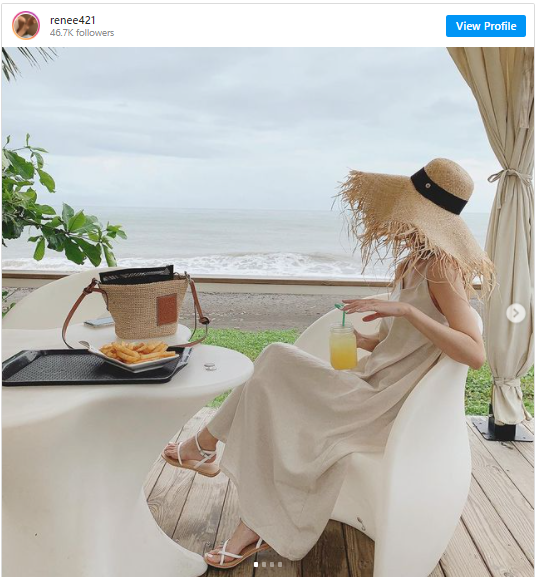The height and width of the screenshot is (577, 537).
Task: Click the green straw in the drink
Action: [341, 314]
